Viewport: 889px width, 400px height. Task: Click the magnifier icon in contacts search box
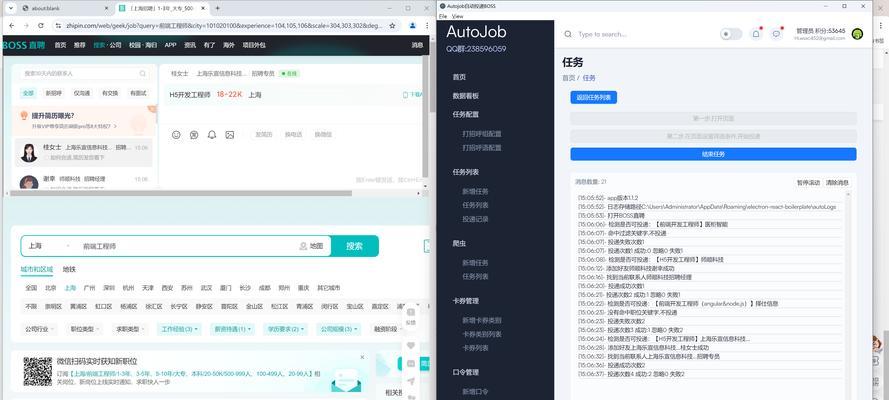tap(143, 74)
